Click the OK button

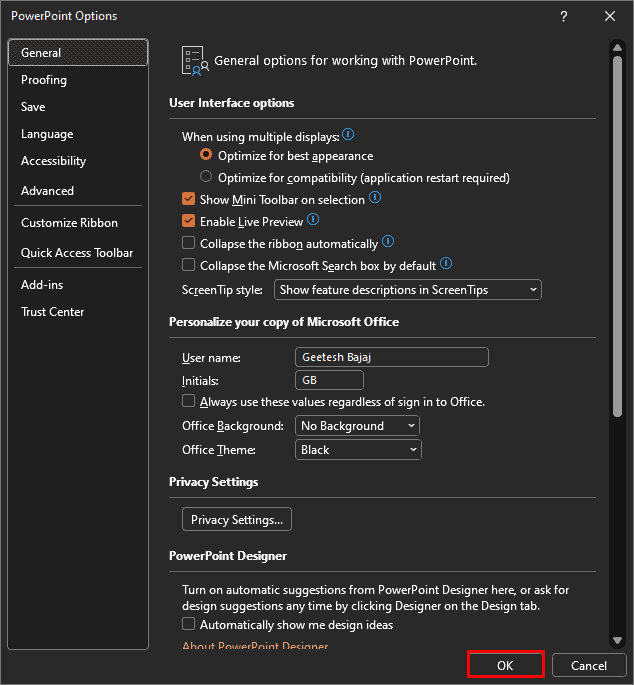[506, 665]
